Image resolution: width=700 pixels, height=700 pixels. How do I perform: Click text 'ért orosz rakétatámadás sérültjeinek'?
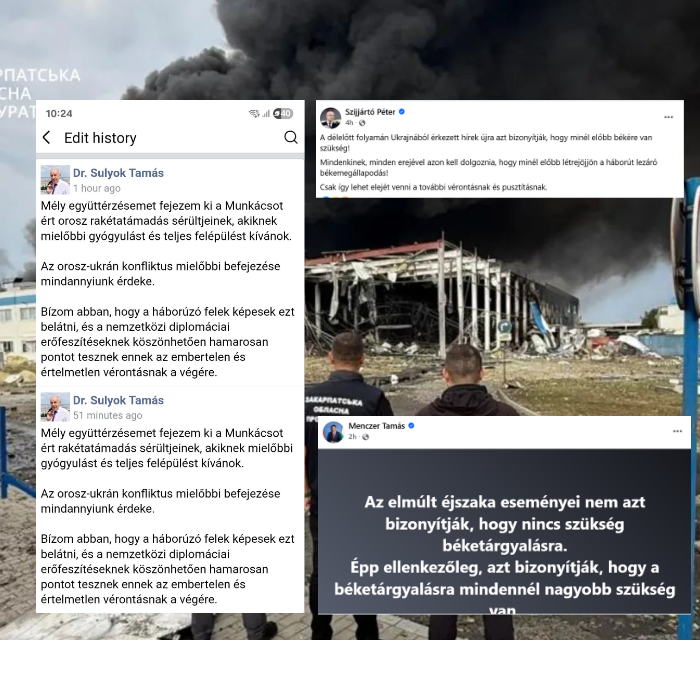point(137,221)
